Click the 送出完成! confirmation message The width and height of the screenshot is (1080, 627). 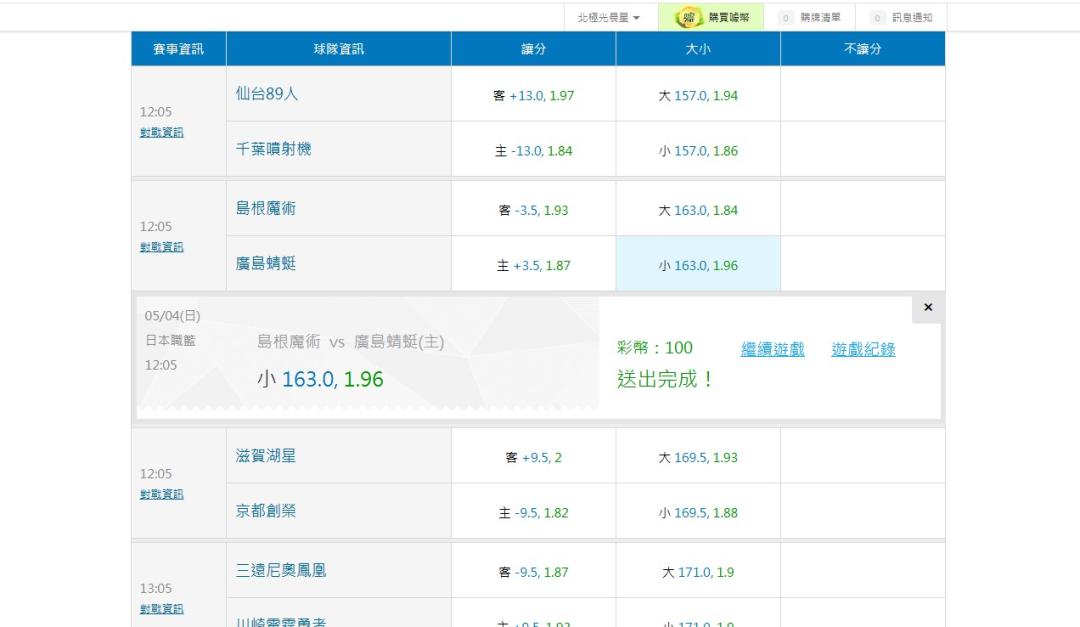(665, 379)
